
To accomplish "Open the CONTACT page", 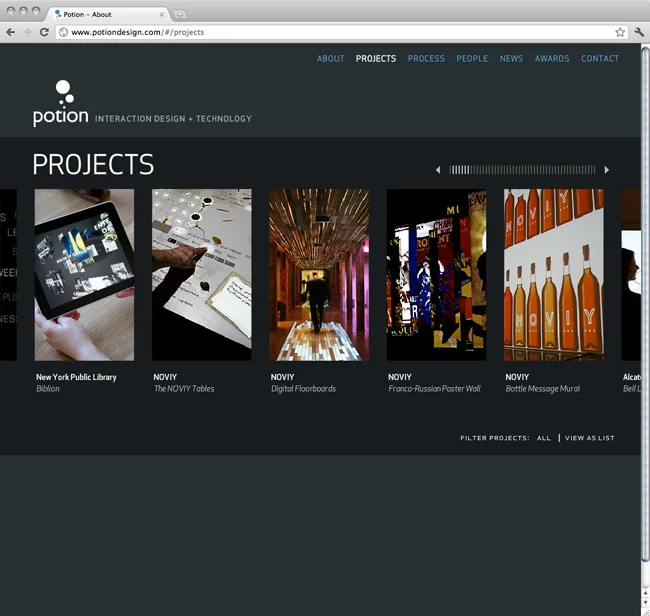I will coord(600,58).
